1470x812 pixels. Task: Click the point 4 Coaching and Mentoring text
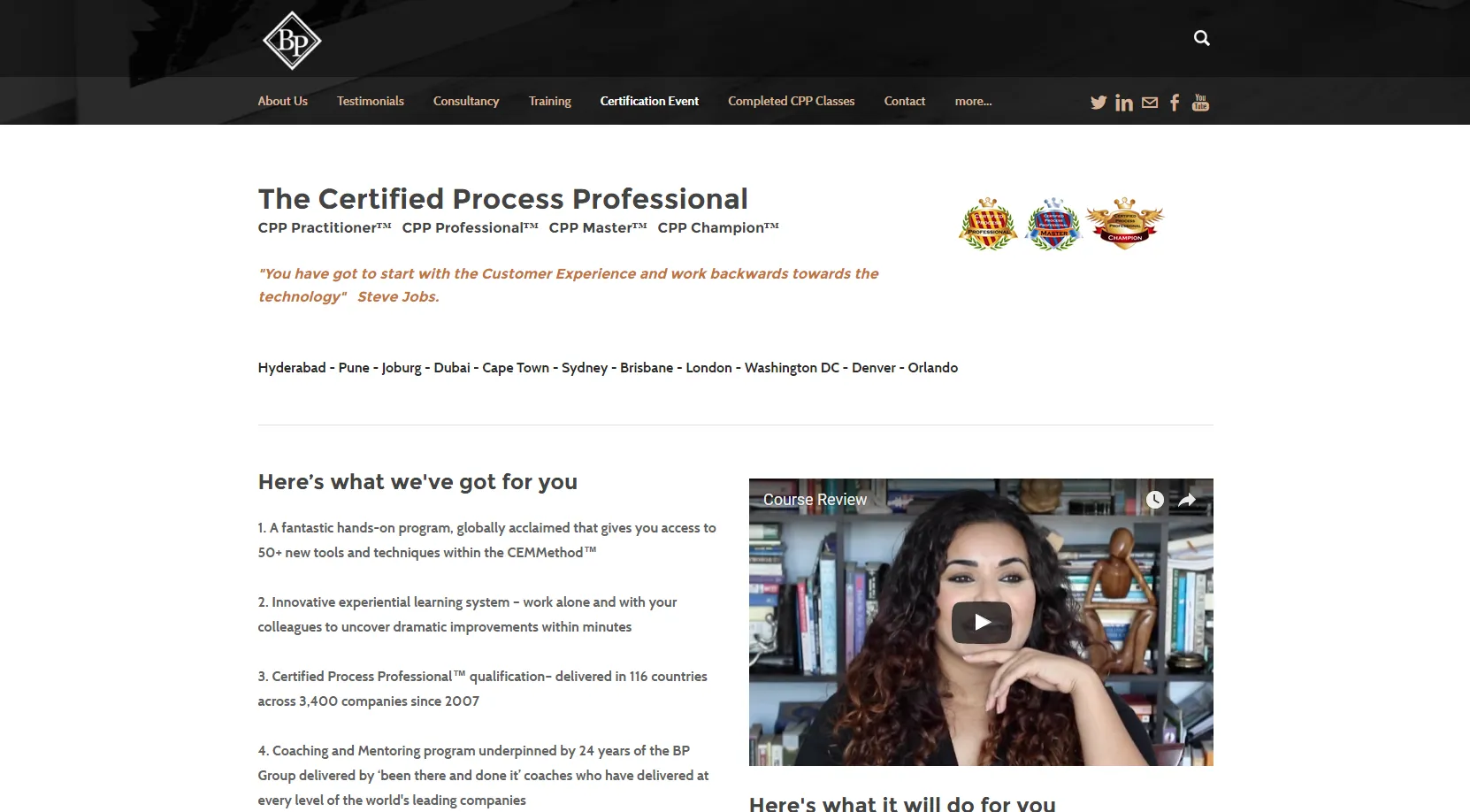click(483, 775)
